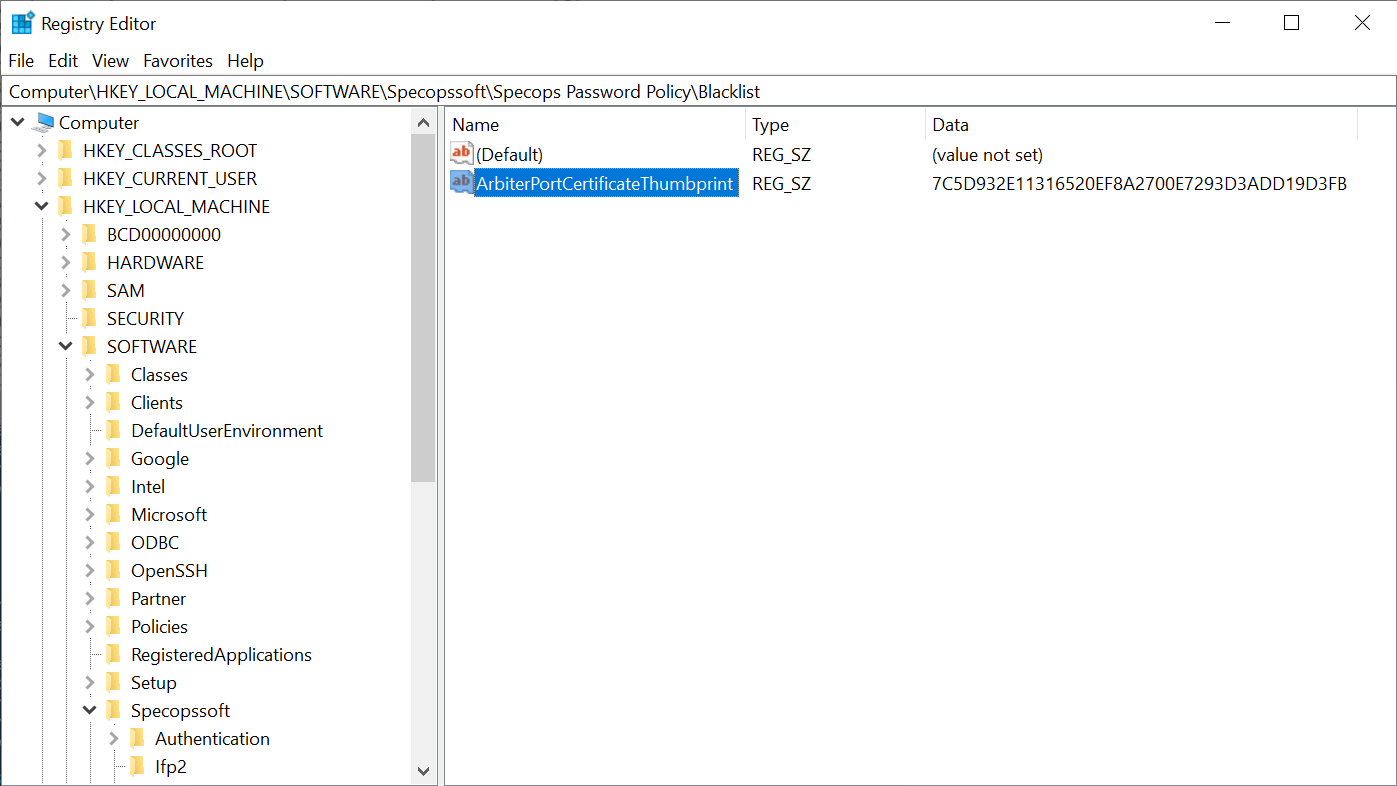Click the tree pane vertical scrollbar thumb

pos(423,309)
